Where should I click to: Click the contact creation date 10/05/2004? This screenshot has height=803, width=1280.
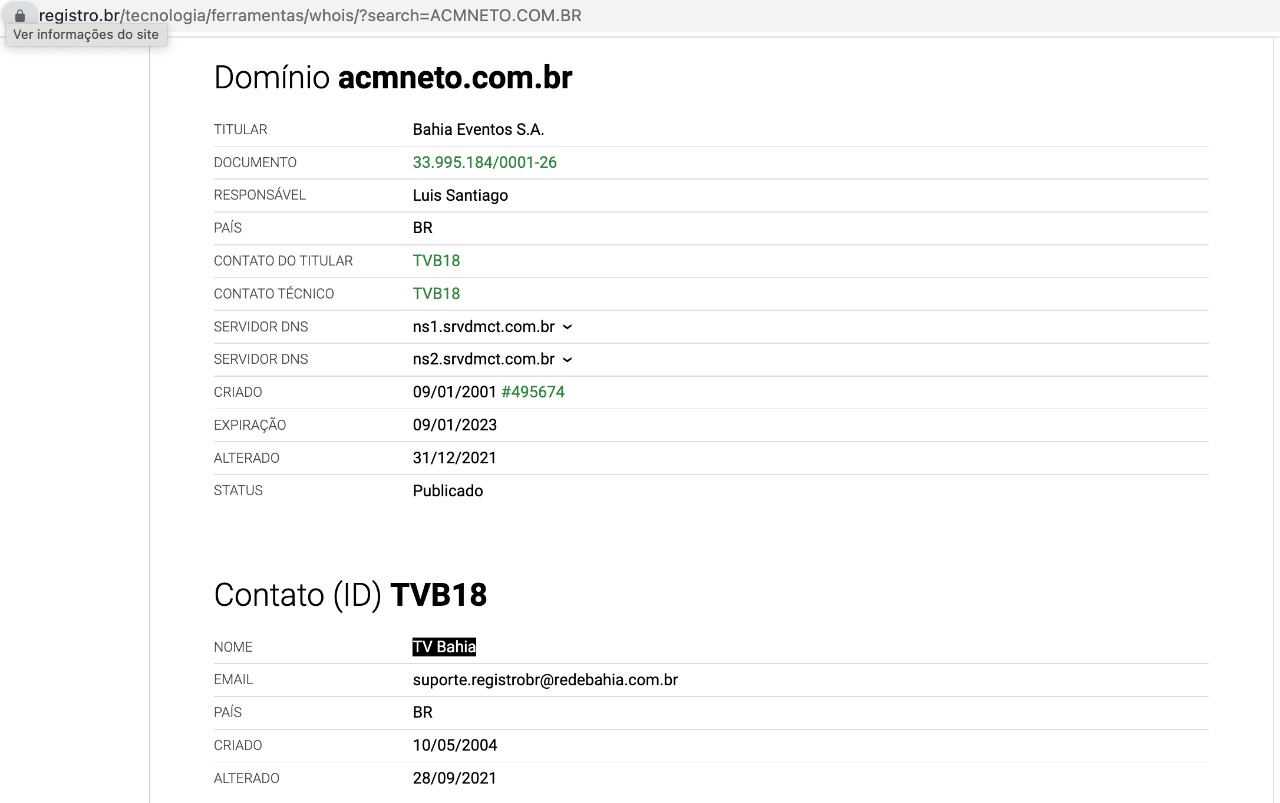point(454,745)
